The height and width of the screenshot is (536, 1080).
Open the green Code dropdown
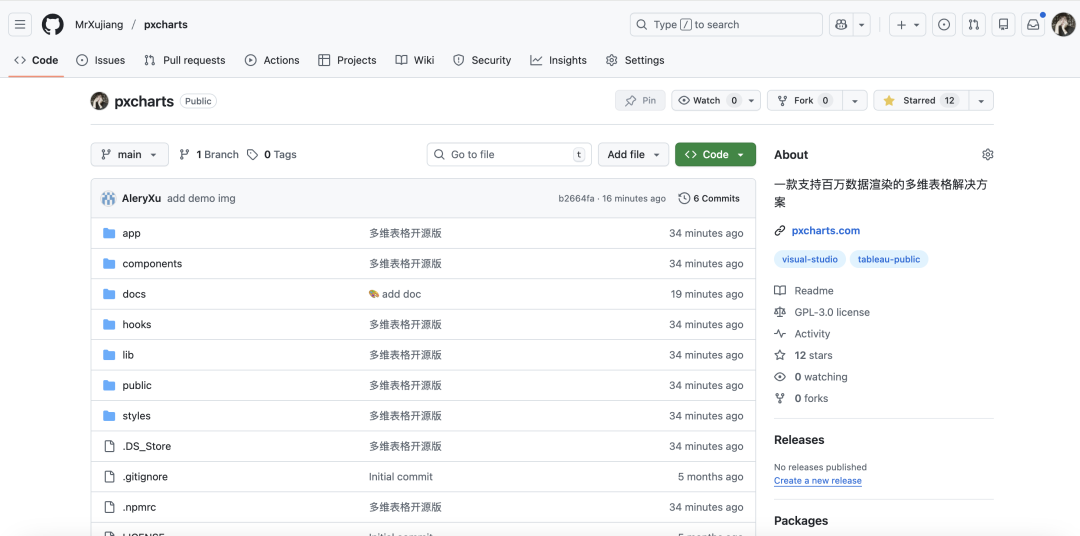click(x=715, y=154)
